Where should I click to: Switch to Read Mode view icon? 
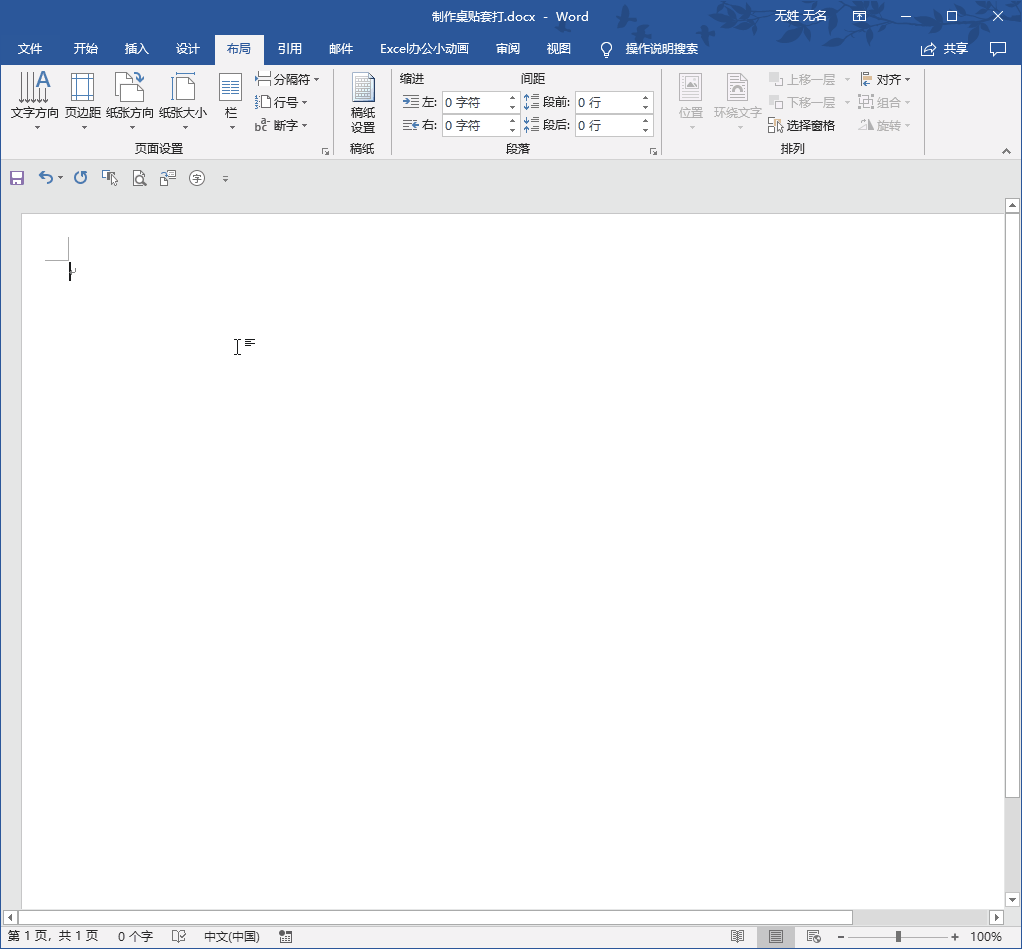tap(737, 937)
